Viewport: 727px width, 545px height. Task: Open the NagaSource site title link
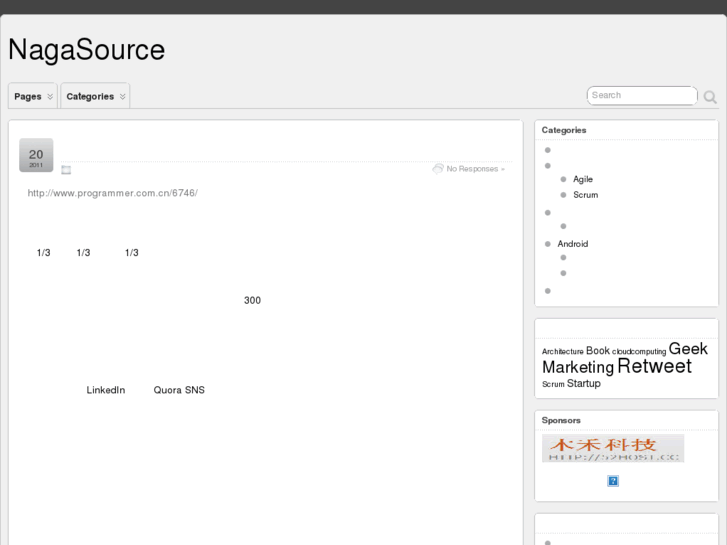pyautogui.click(x=86, y=50)
